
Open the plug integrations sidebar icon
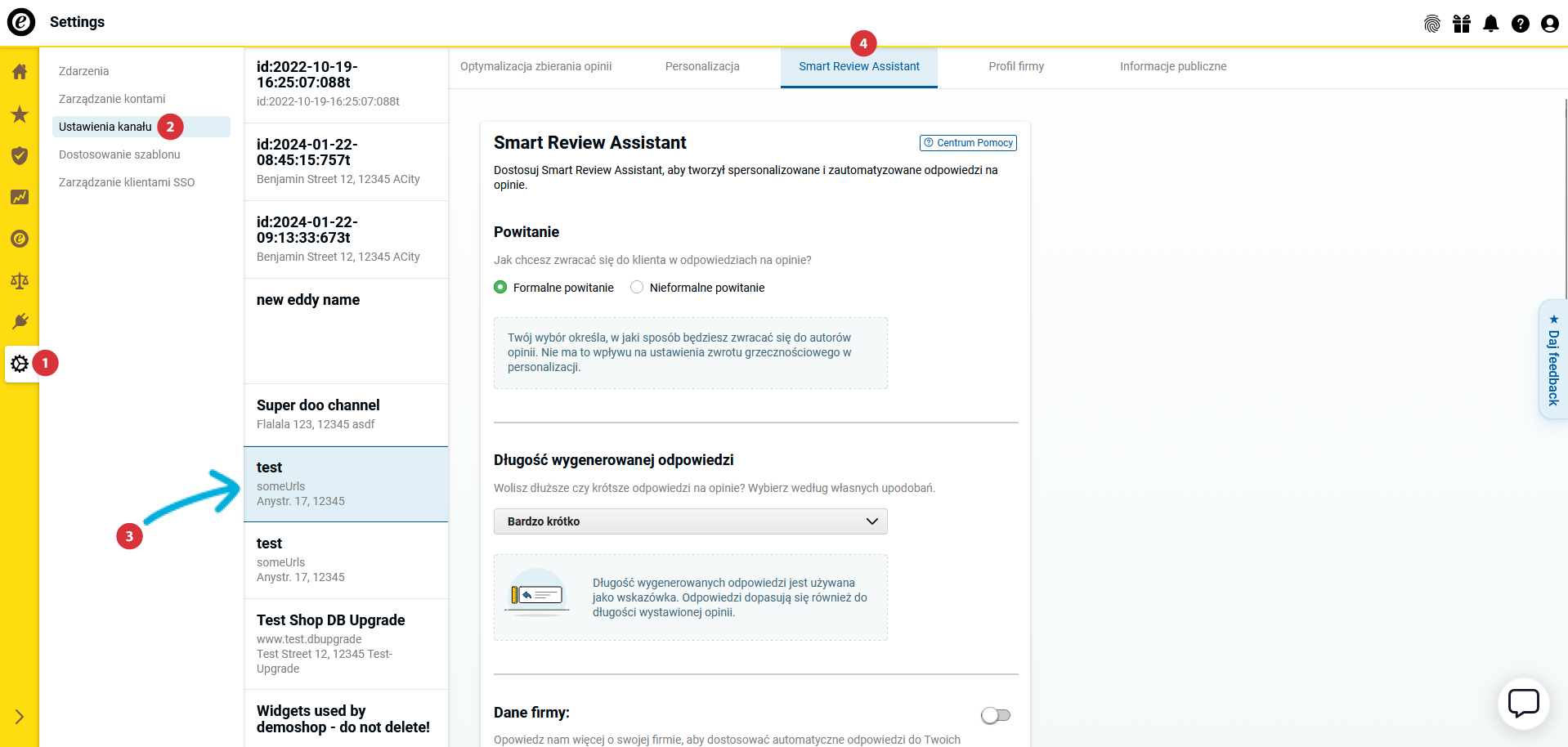tap(20, 321)
